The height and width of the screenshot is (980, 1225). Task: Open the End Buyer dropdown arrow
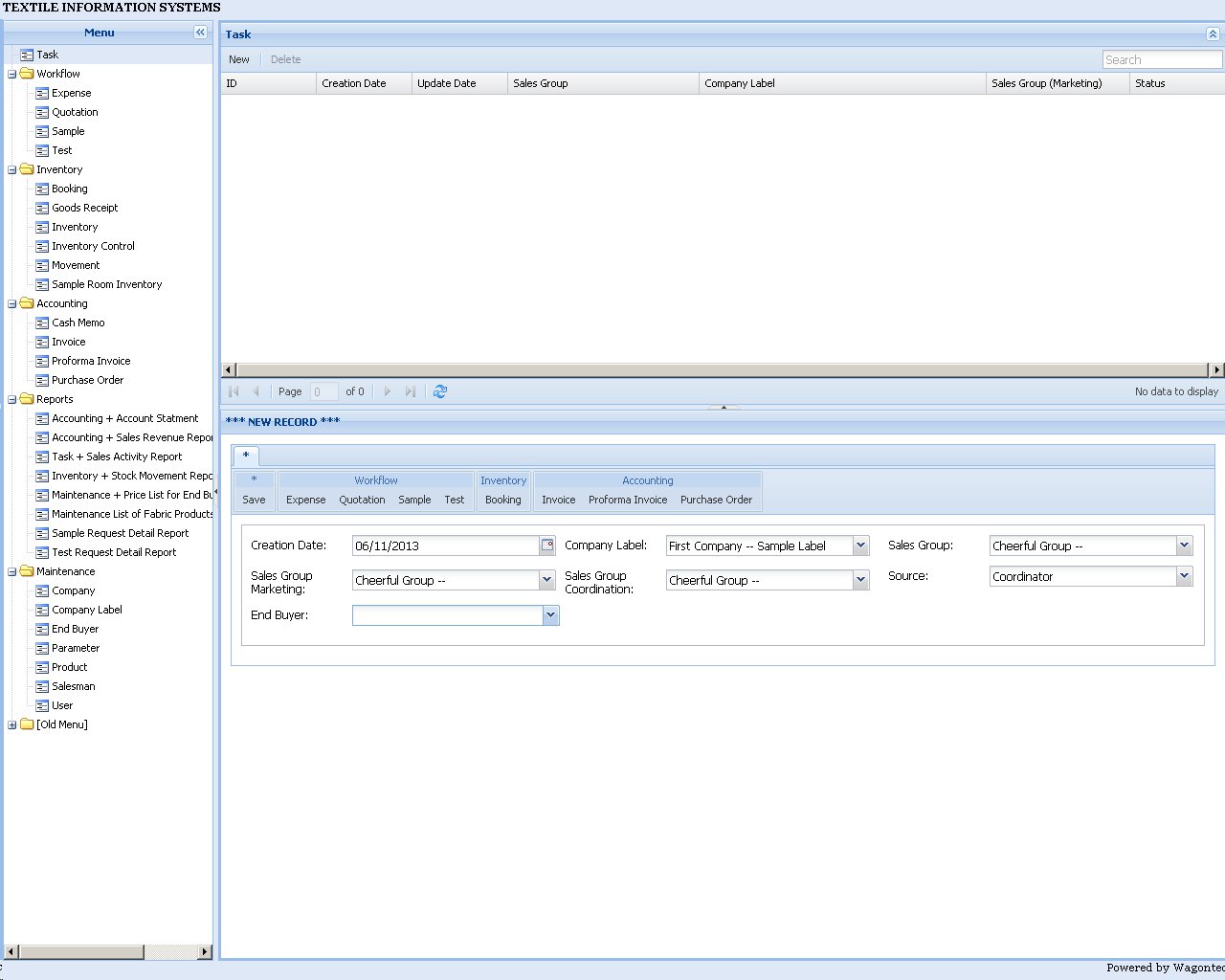[551, 615]
